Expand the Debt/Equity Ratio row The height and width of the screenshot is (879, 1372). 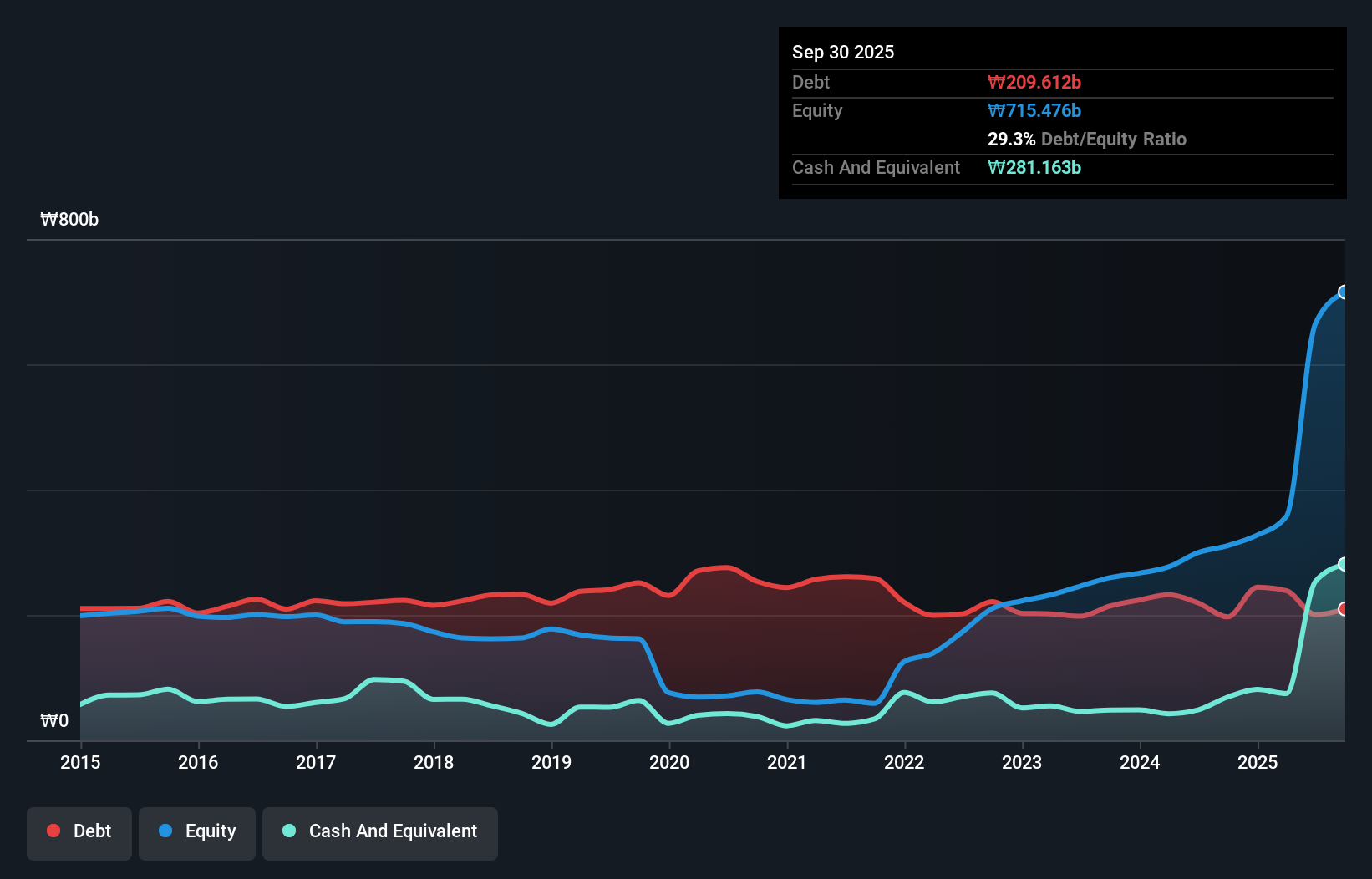1087,139
